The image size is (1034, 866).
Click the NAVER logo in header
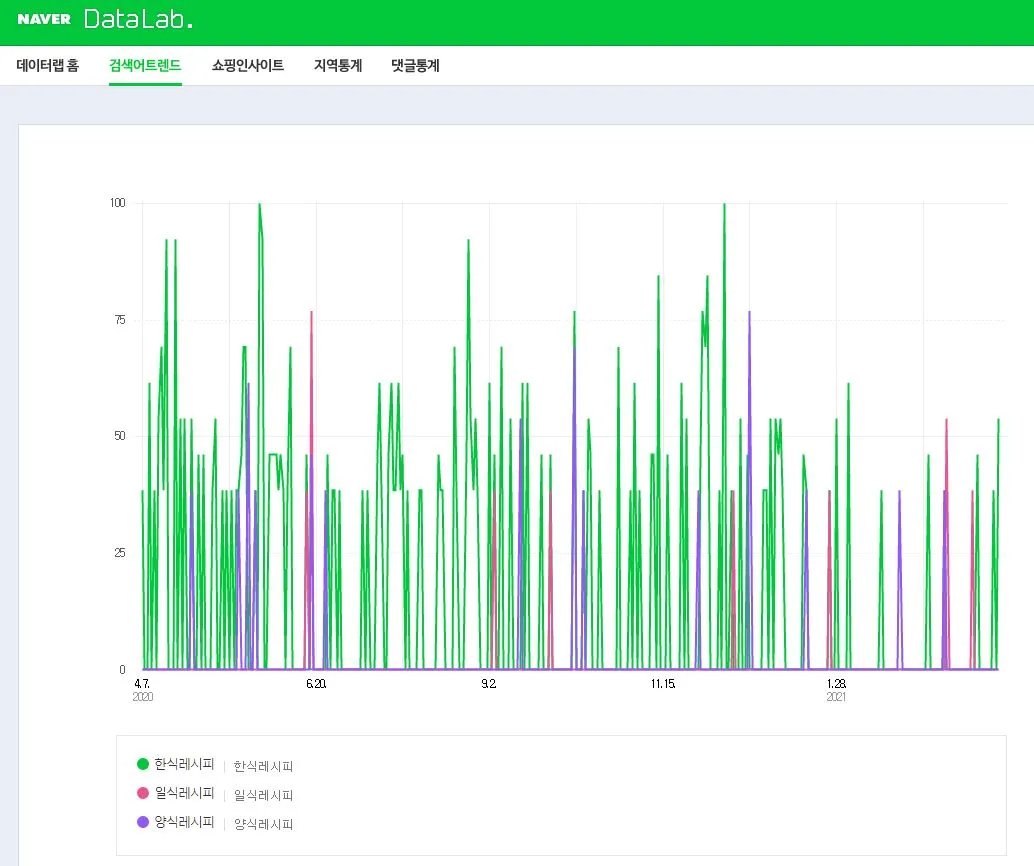[x=44, y=19]
